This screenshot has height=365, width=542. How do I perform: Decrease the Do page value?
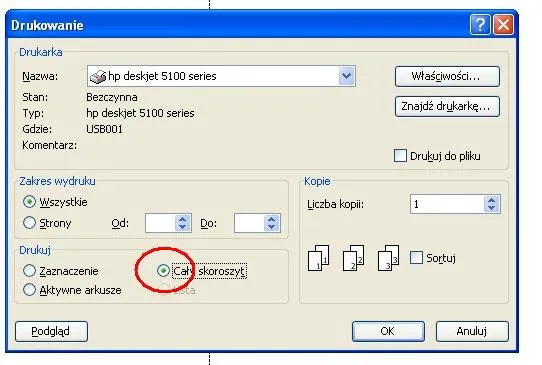coord(272,227)
